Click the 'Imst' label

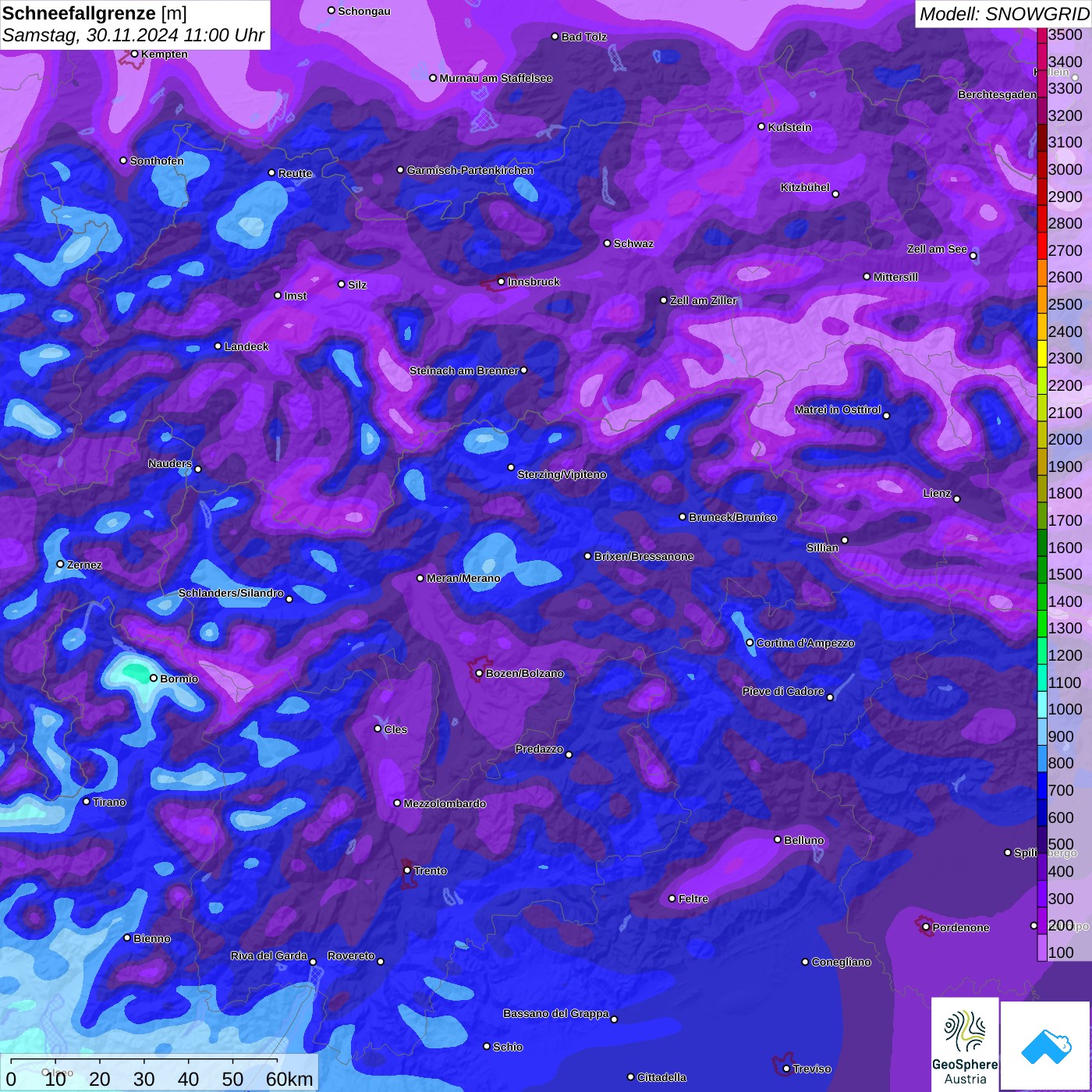point(296,296)
